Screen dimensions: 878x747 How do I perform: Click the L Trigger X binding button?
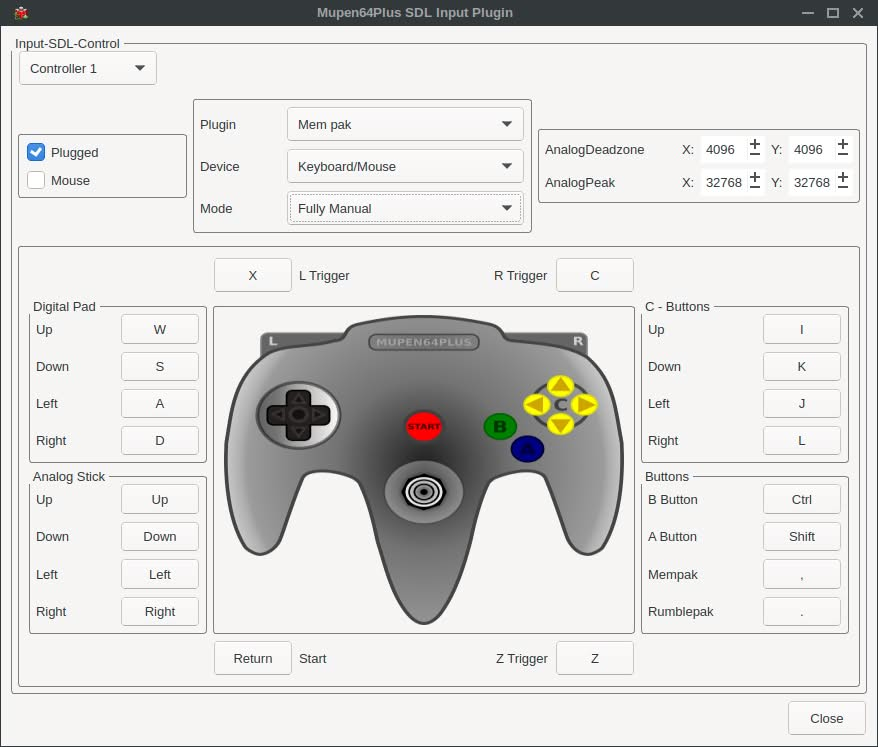(253, 275)
